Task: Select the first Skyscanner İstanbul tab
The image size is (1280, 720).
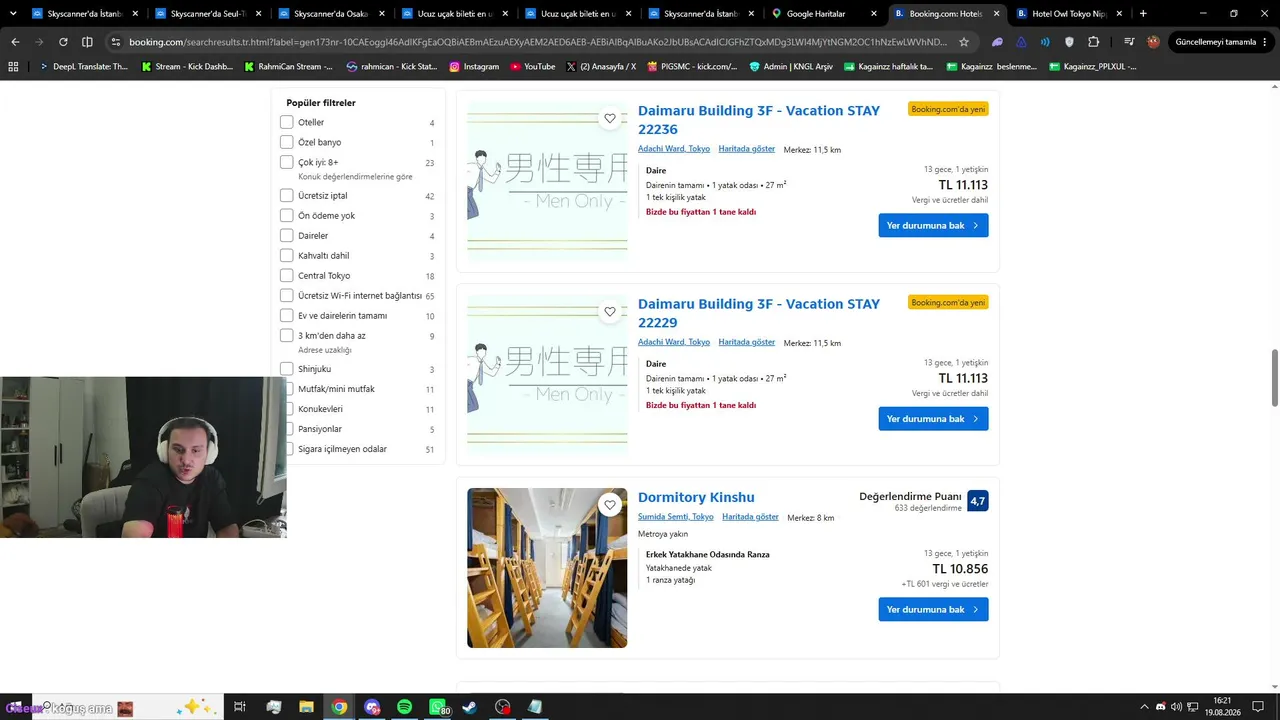Action: point(84,14)
